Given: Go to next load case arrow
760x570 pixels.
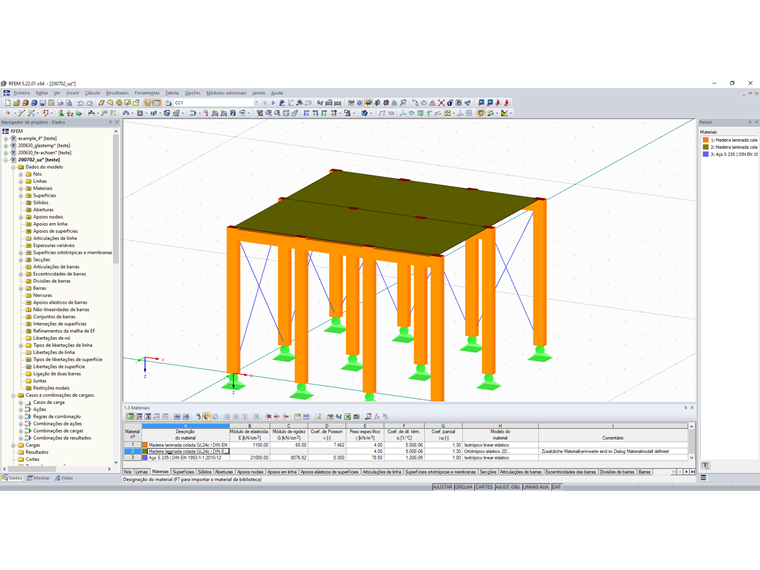Looking at the screenshot, I should click(273, 103).
